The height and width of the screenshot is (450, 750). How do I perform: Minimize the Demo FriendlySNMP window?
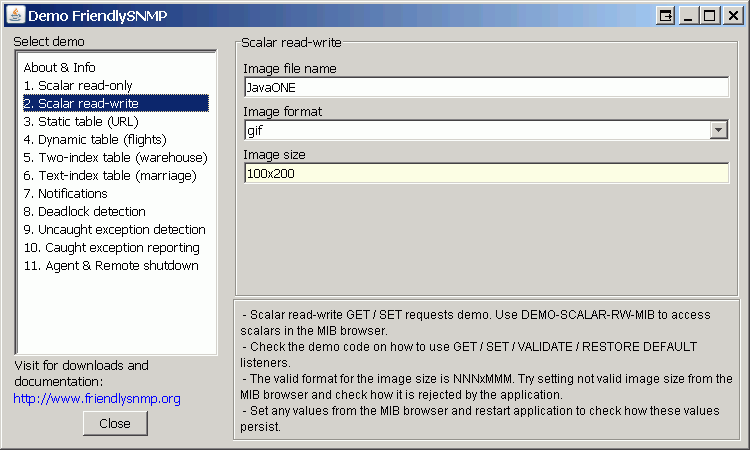(688, 16)
